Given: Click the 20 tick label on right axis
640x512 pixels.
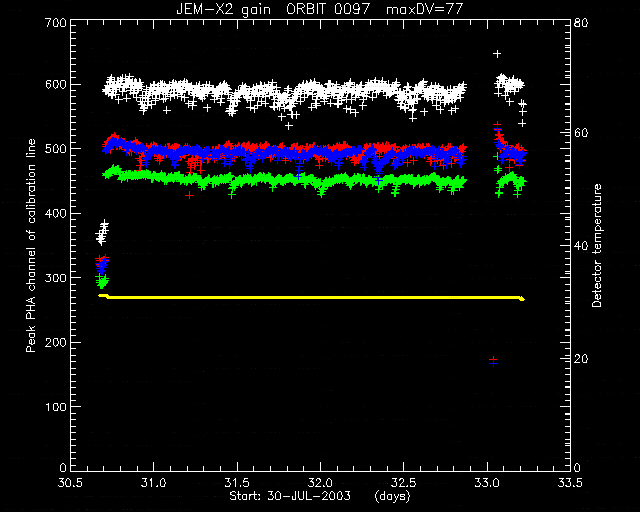Looking at the screenshot, I should tap(581, 359).
